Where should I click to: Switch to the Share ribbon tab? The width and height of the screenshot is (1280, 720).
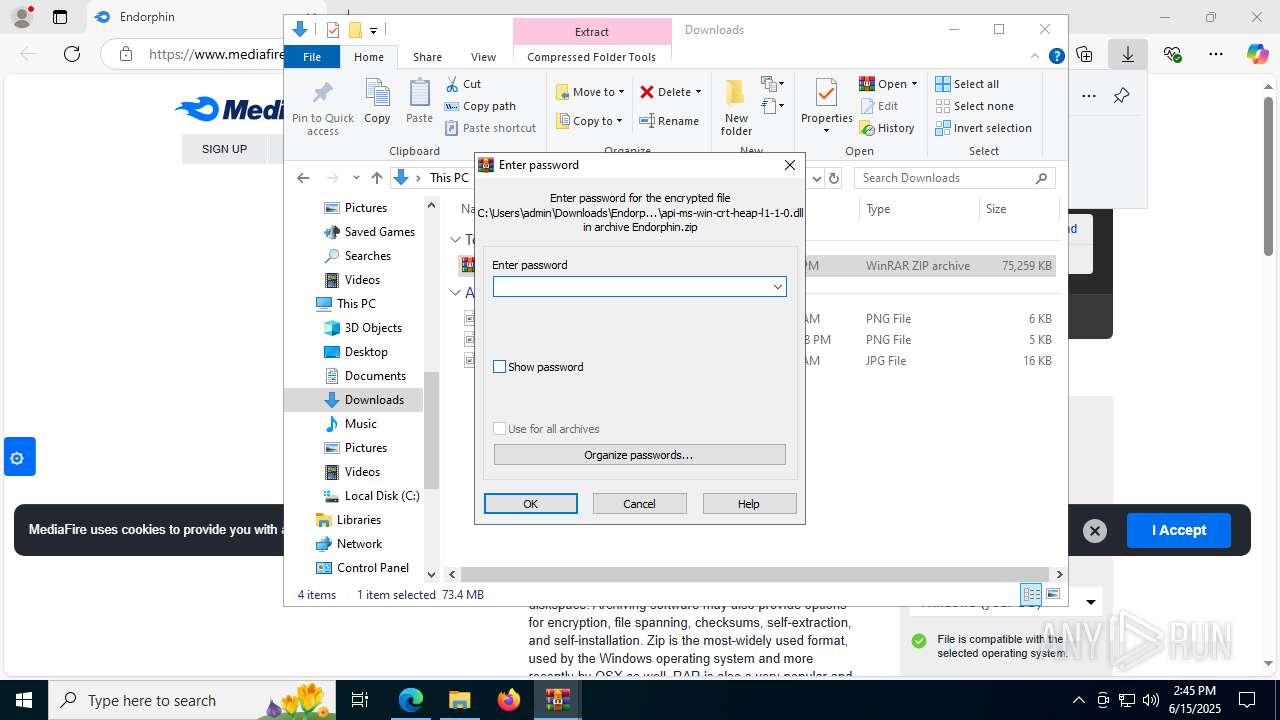pos(427,57)
